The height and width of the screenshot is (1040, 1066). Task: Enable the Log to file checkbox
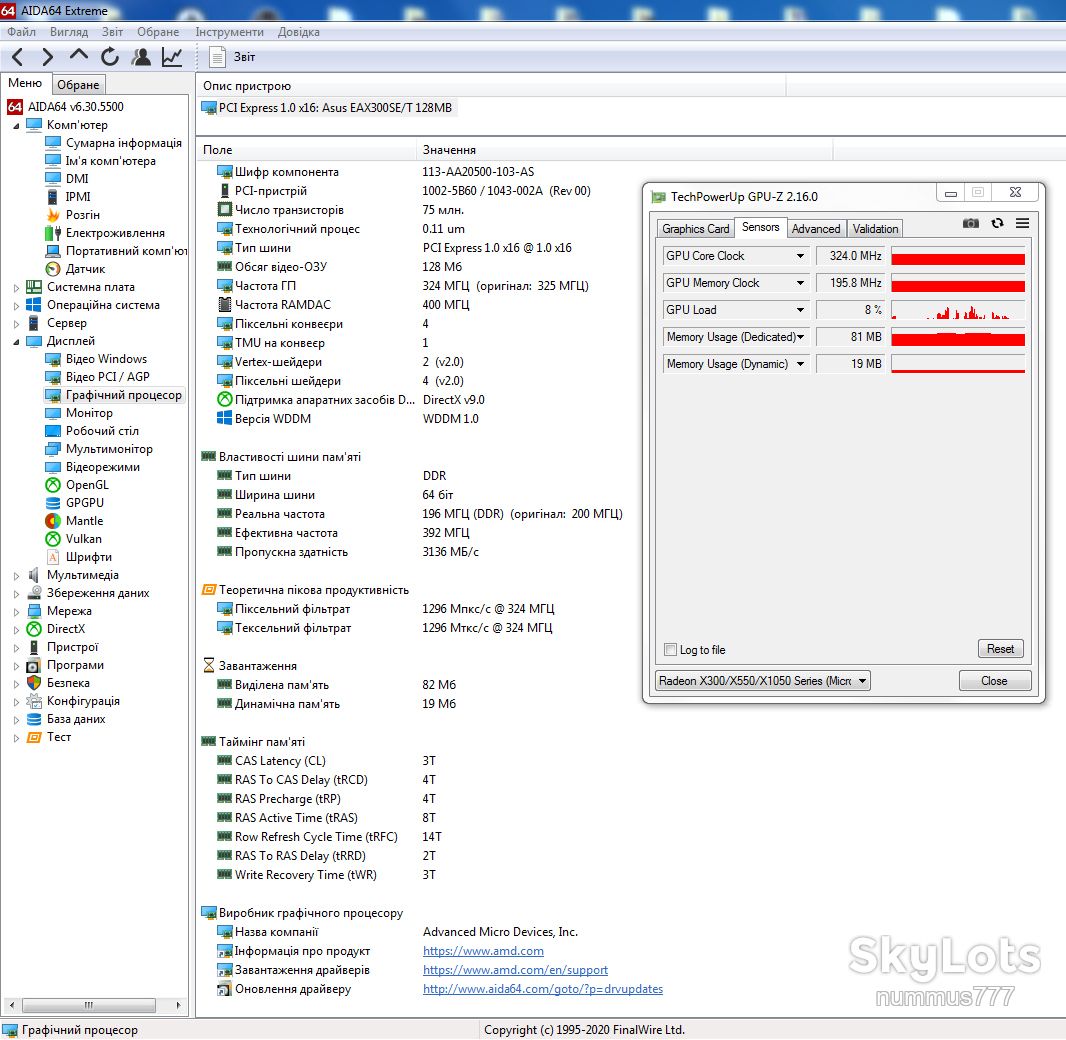pyautogui.click(x=670, y=649)
